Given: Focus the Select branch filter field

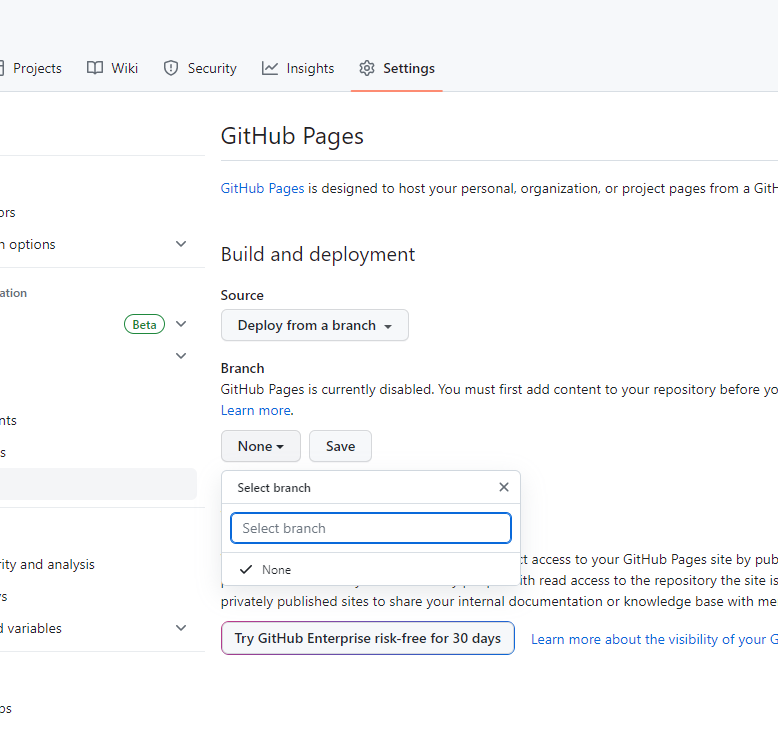Looking at the screenshot, I should [x=371, y=528].
